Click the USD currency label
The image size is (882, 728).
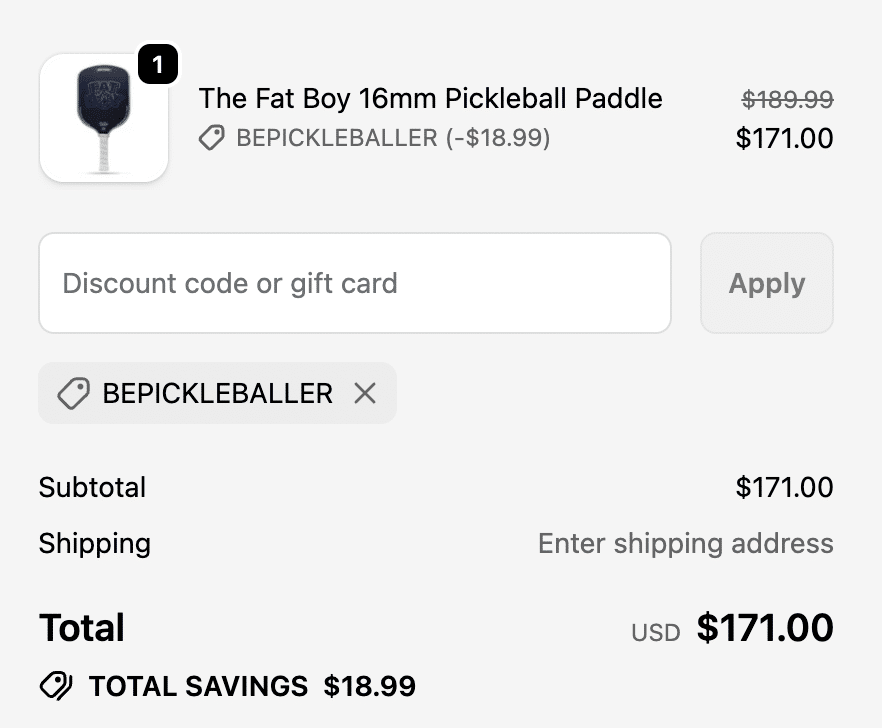pos(655,632)
